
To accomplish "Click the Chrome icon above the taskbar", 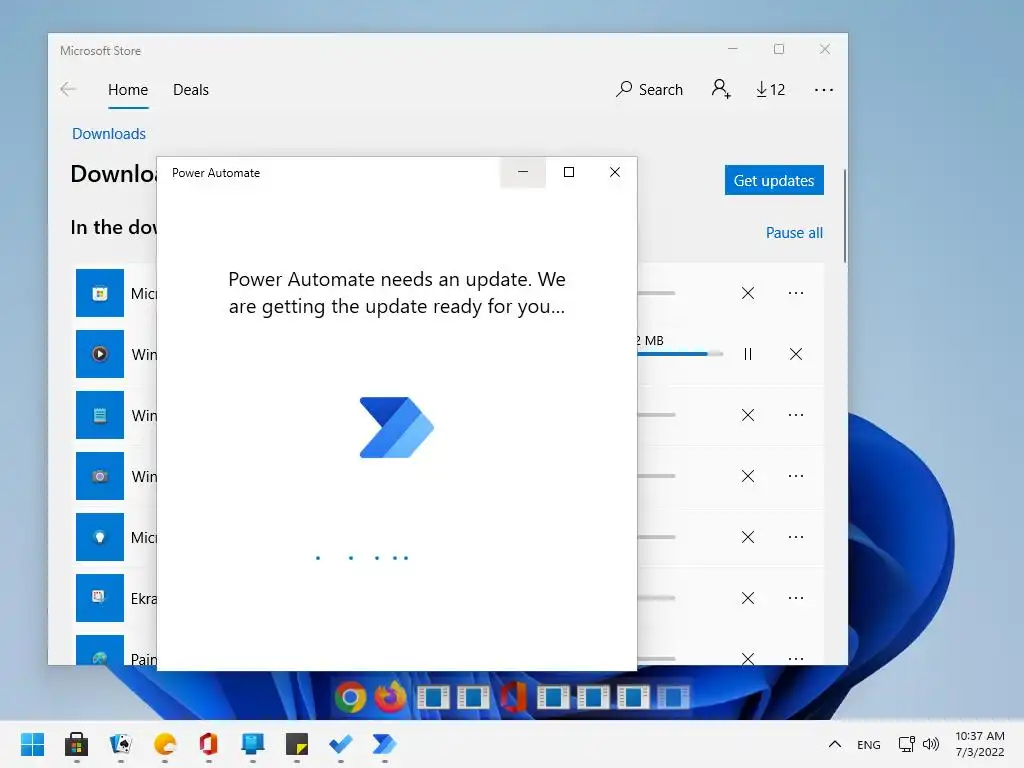I will (351, 697).
